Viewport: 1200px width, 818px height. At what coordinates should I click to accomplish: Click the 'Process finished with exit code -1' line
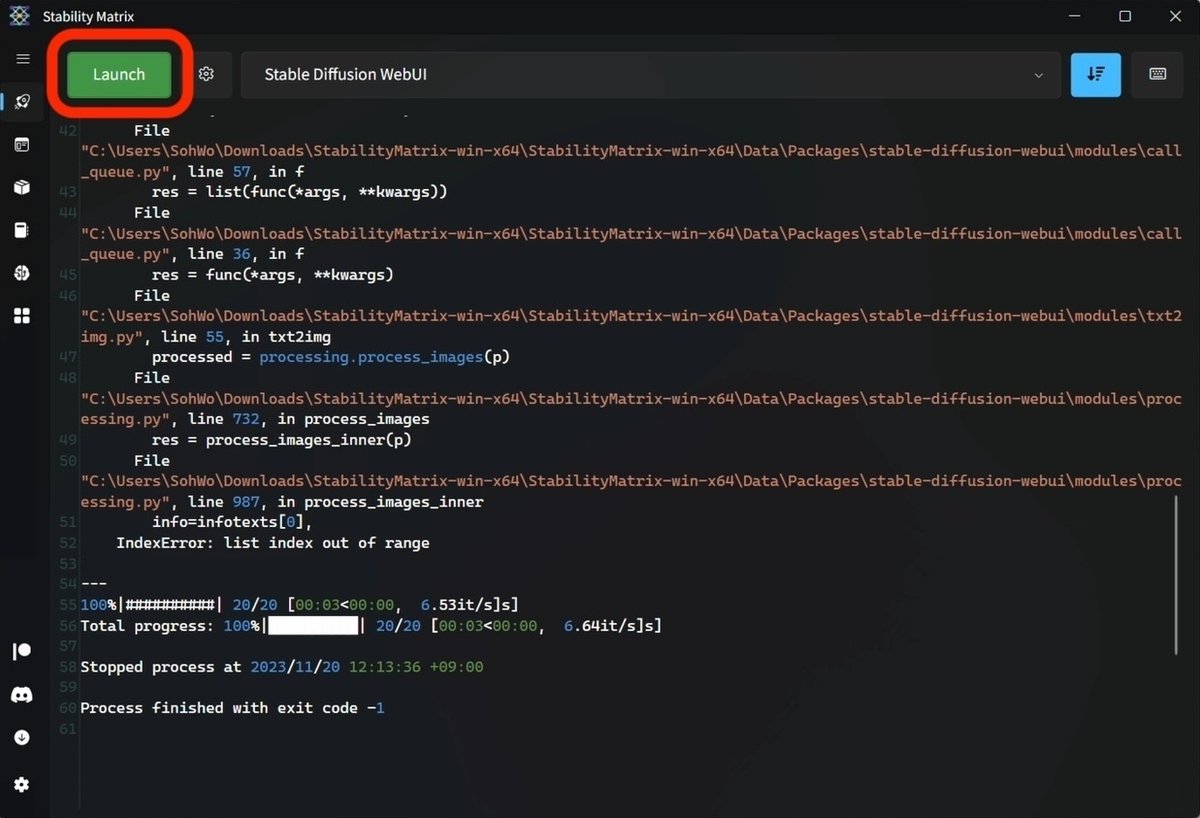click(x=232, y=708)
